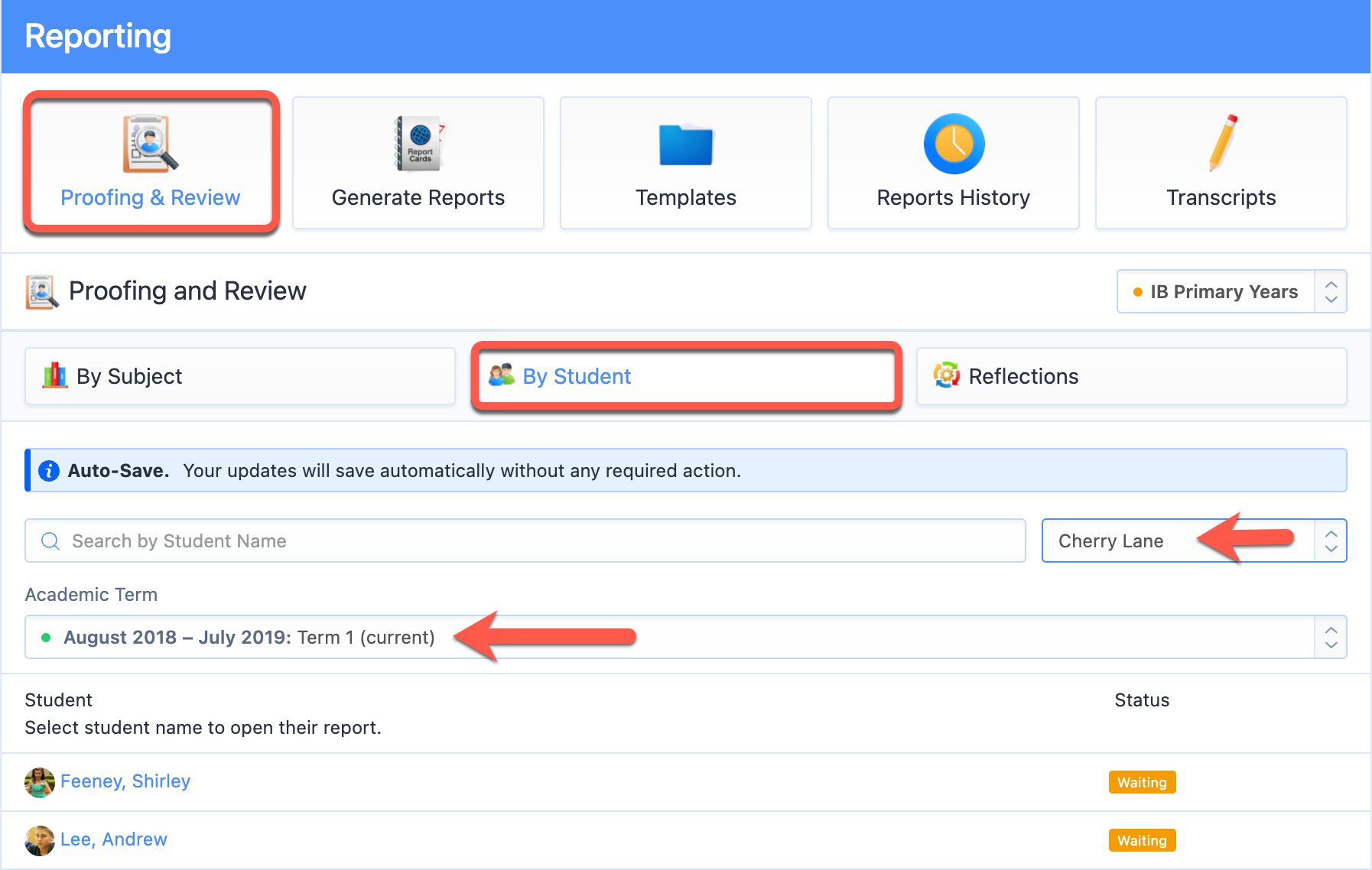Click the Reflections gear icon
Image resolution: width=1372 pixels, height=870 pixels.
946,375
